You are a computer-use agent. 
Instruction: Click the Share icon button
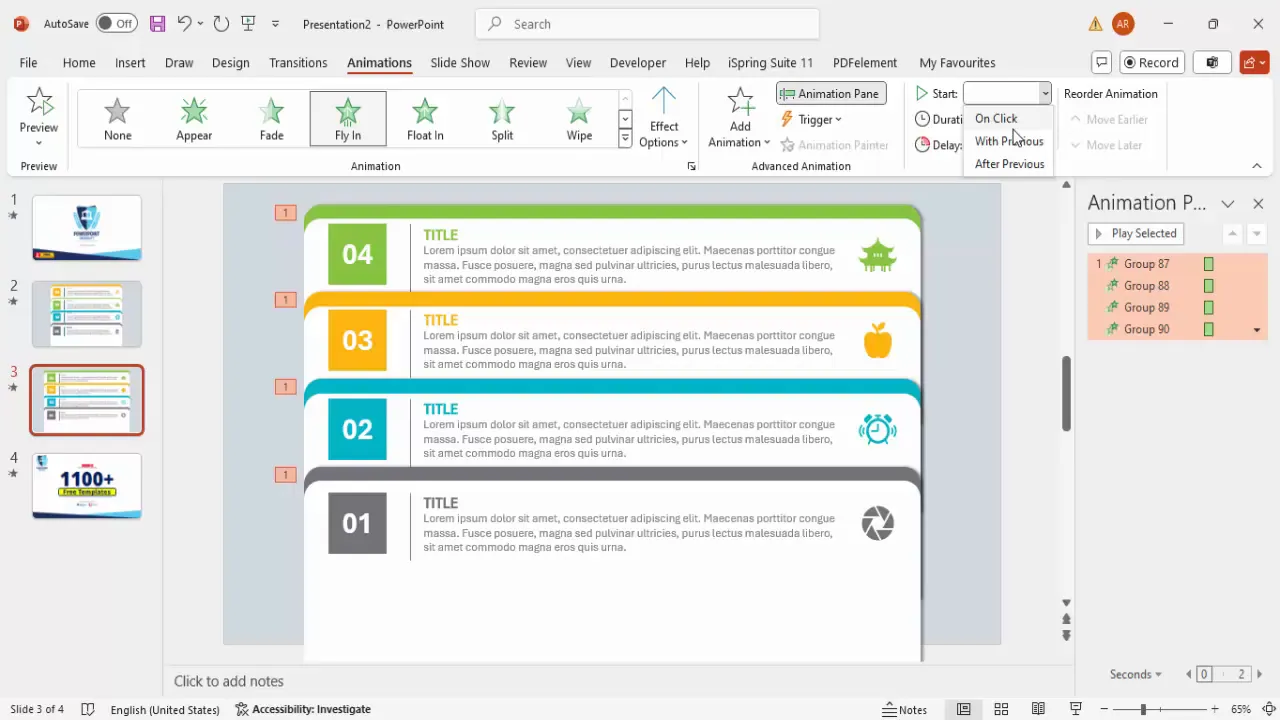click(x=1254, y=62)
